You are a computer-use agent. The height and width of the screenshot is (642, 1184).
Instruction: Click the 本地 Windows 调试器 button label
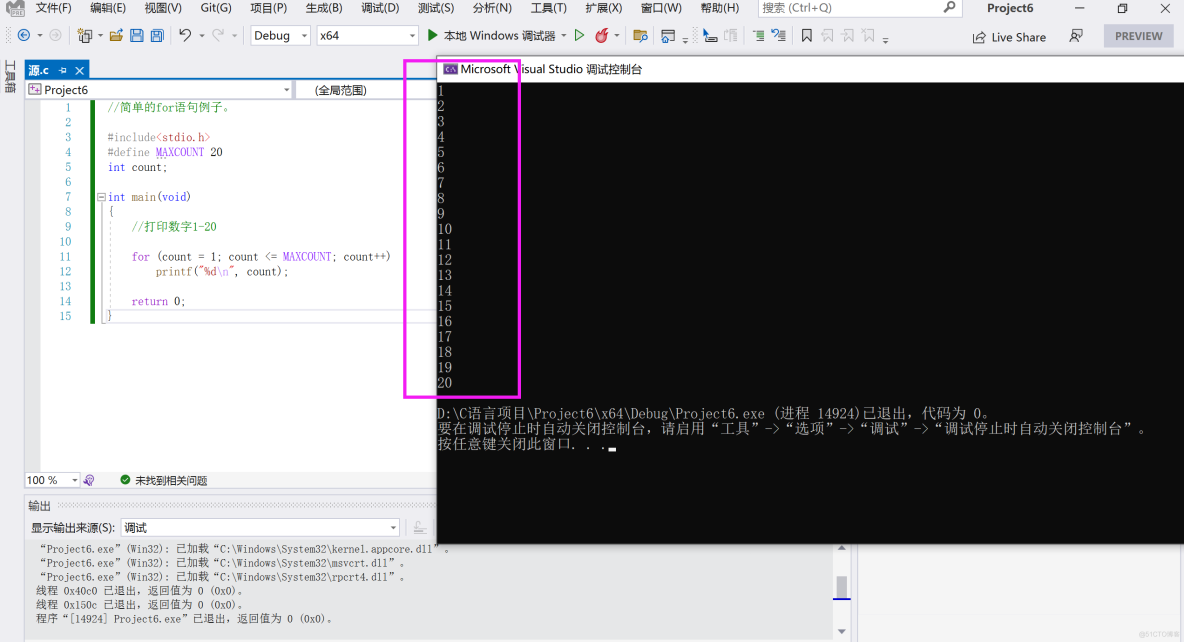[x=499, y=35]
